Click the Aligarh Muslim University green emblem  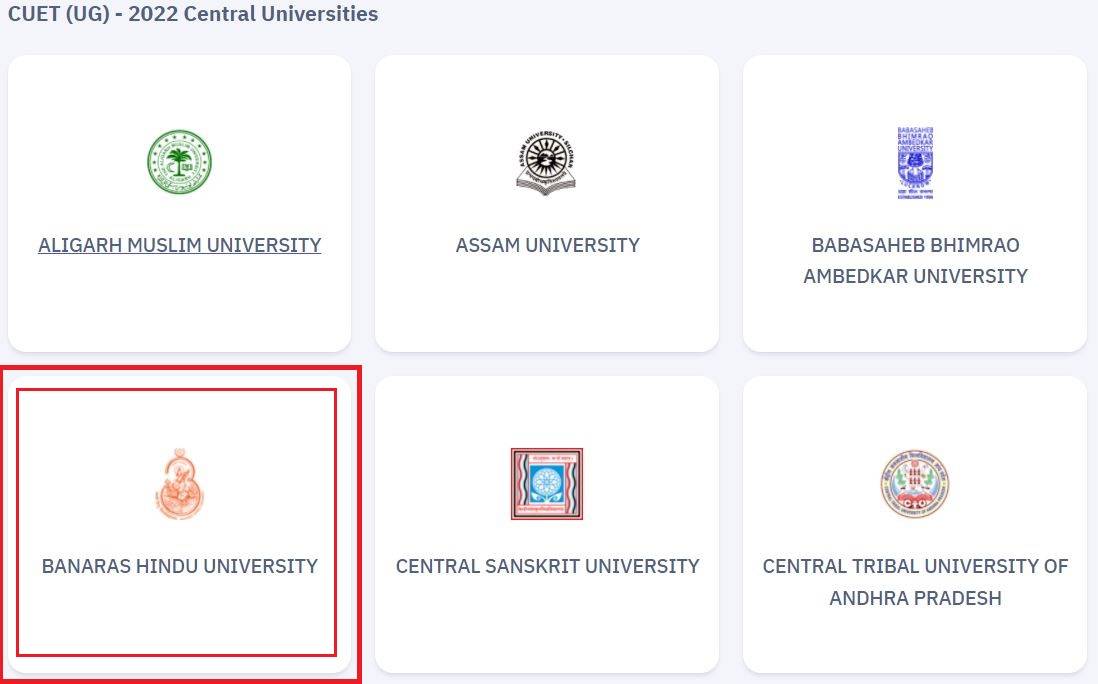coord(179,162)
